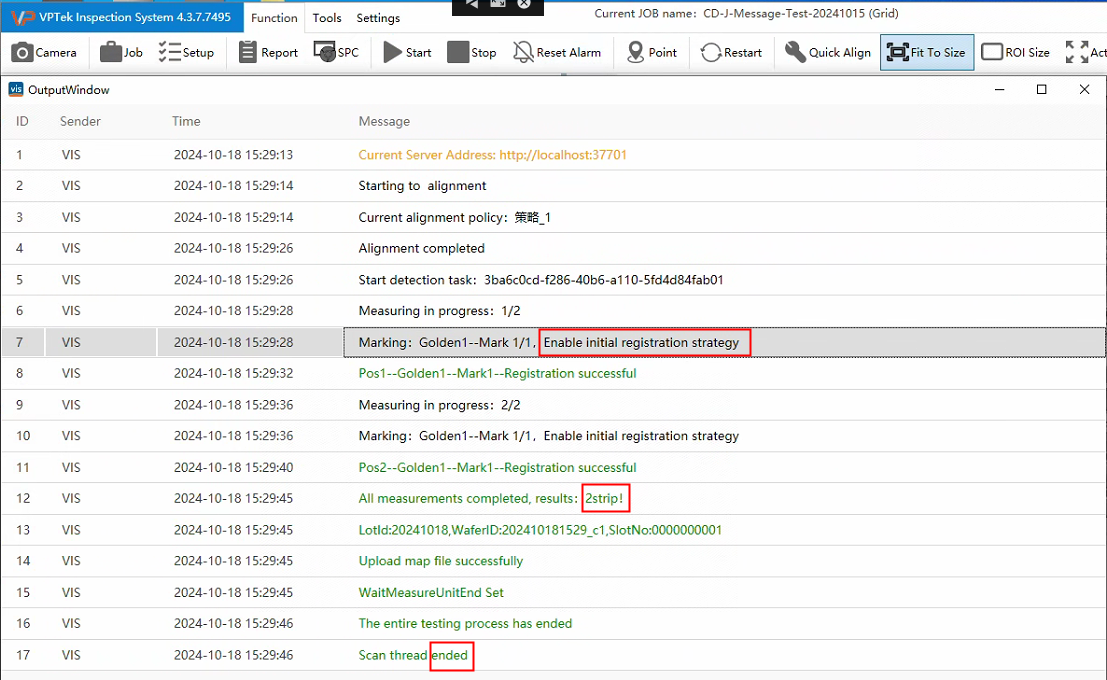The image size is (1107, 680).
Task: Sort by the ID column header
Action: tap(22, 121)
